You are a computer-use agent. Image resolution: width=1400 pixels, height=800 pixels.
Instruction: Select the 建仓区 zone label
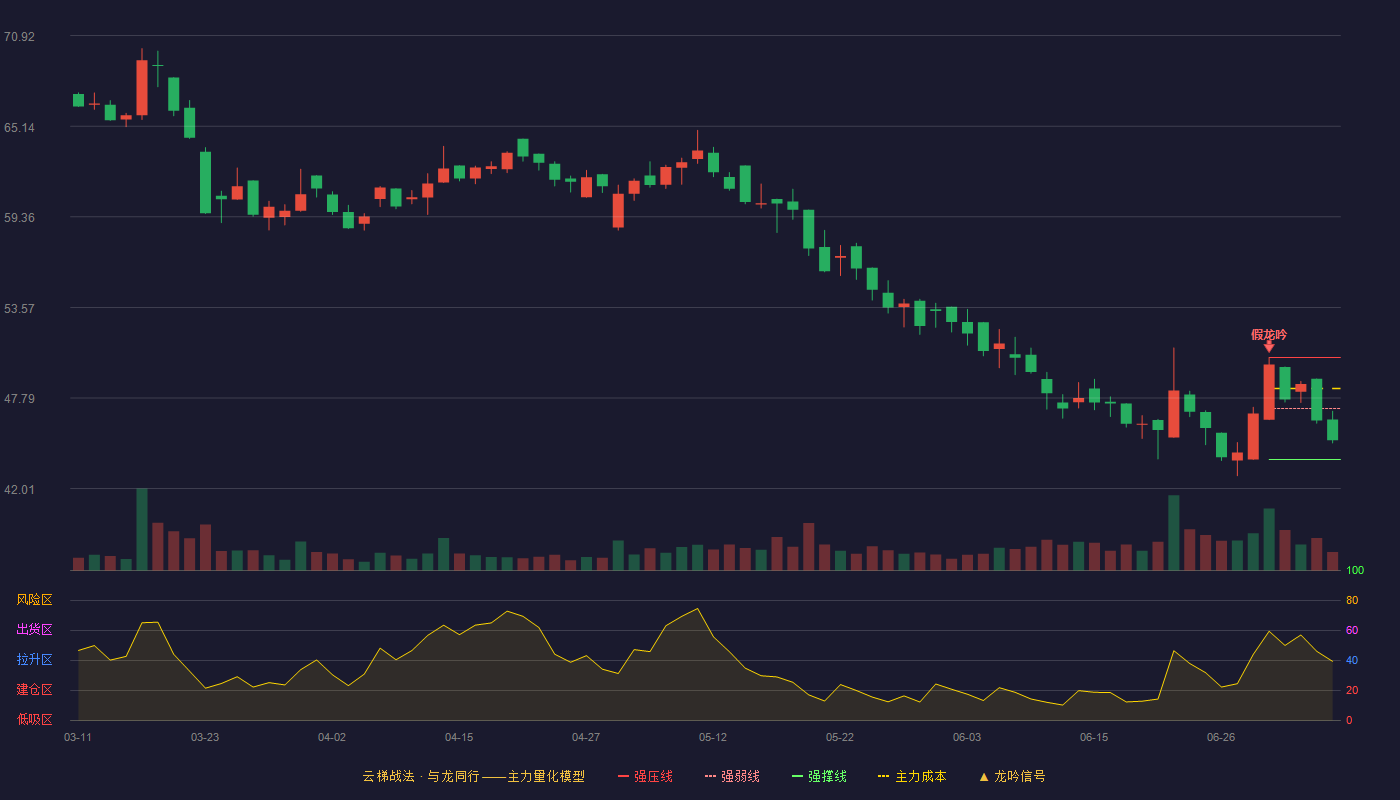click(x=34, y=690)
